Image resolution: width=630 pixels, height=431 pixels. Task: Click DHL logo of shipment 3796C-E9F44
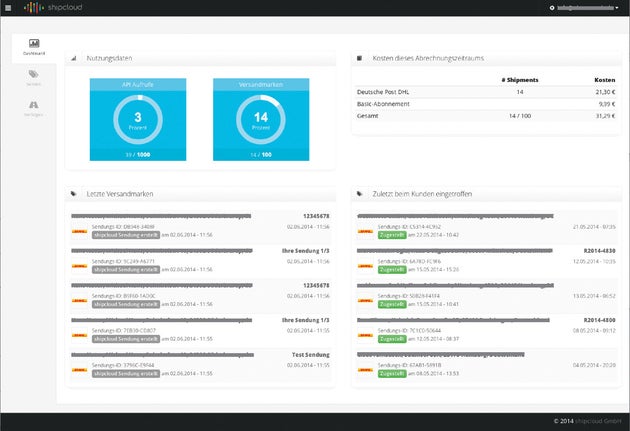(81, 371)
